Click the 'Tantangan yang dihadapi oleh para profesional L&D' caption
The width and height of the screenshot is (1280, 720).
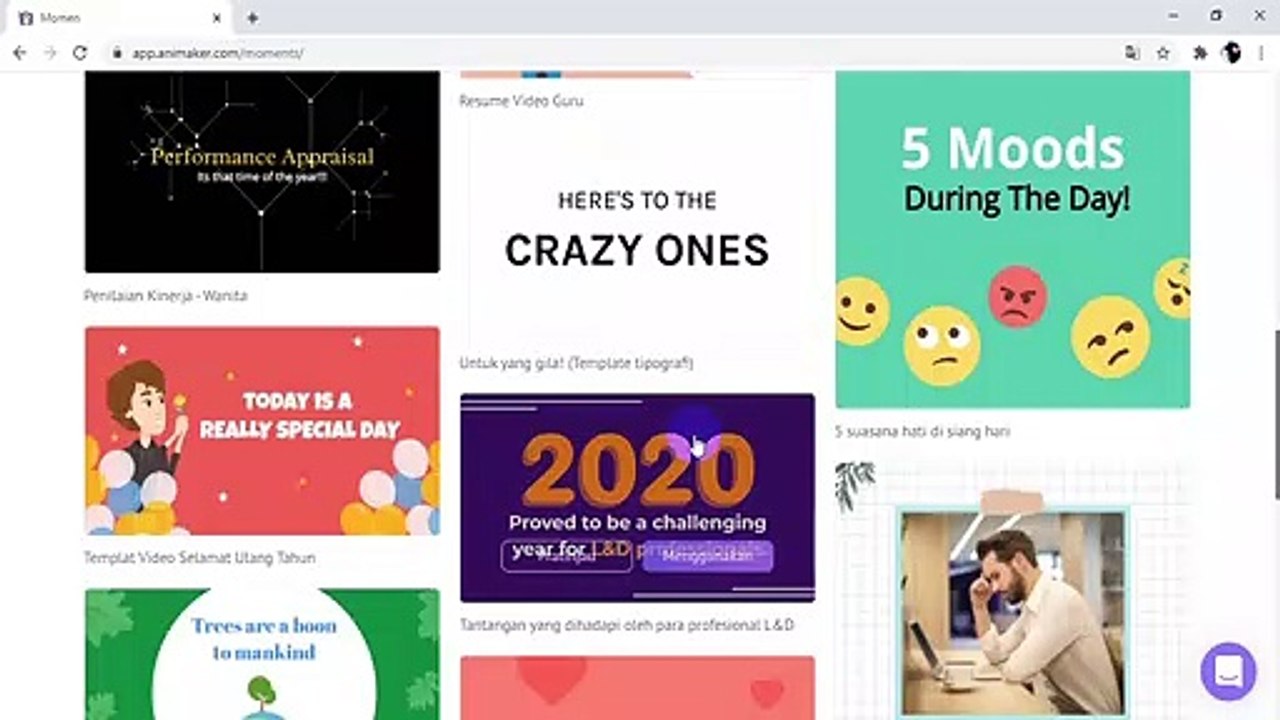click(x=627, y=625)
